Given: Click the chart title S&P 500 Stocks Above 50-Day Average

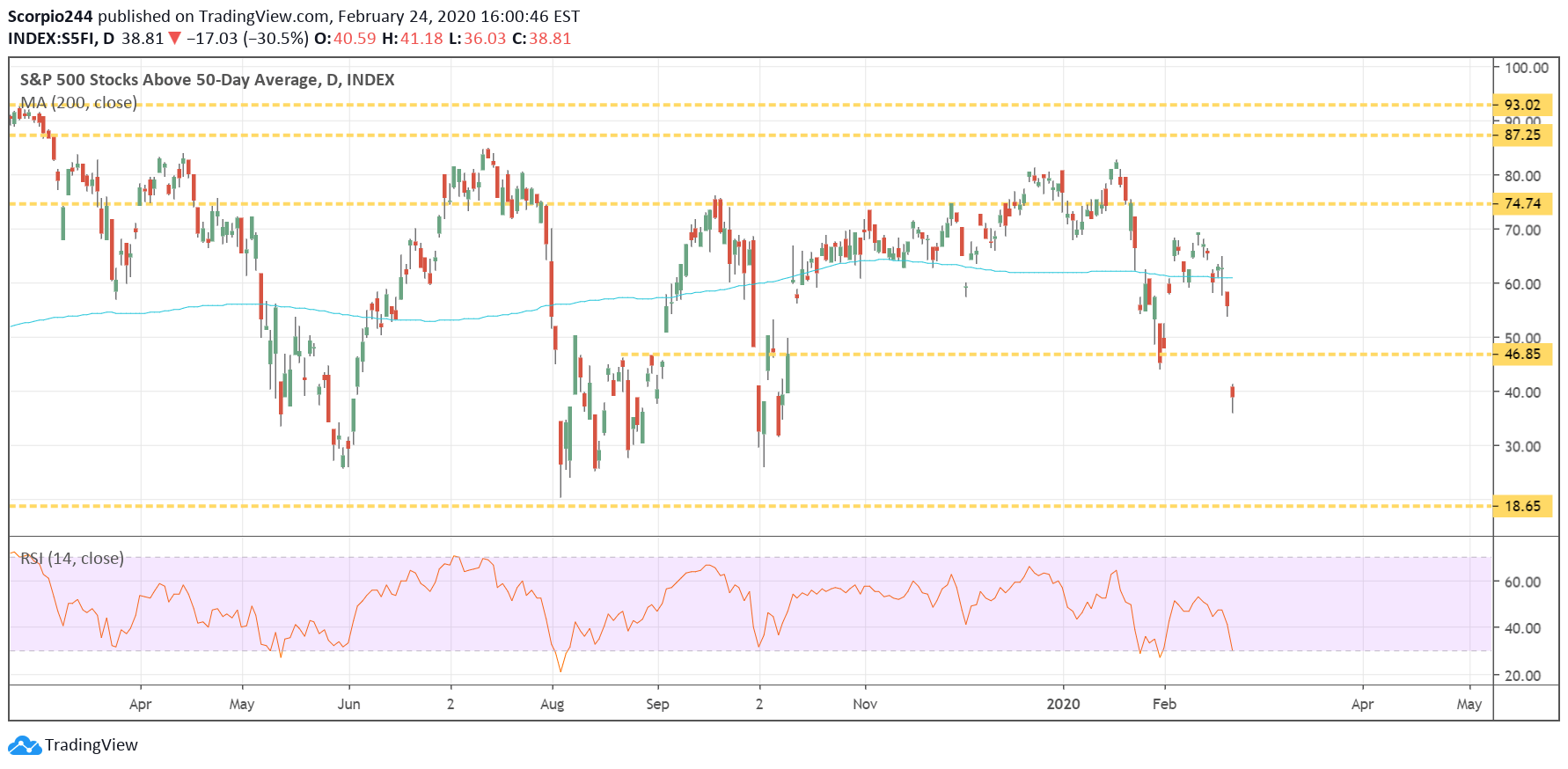Looking at the screenshot, I should [x=208, y=80].
